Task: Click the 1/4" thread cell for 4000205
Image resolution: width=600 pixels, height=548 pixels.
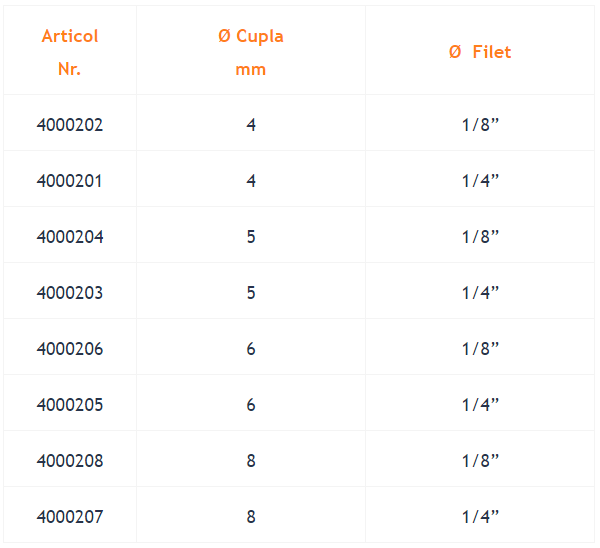Action: 480,405
